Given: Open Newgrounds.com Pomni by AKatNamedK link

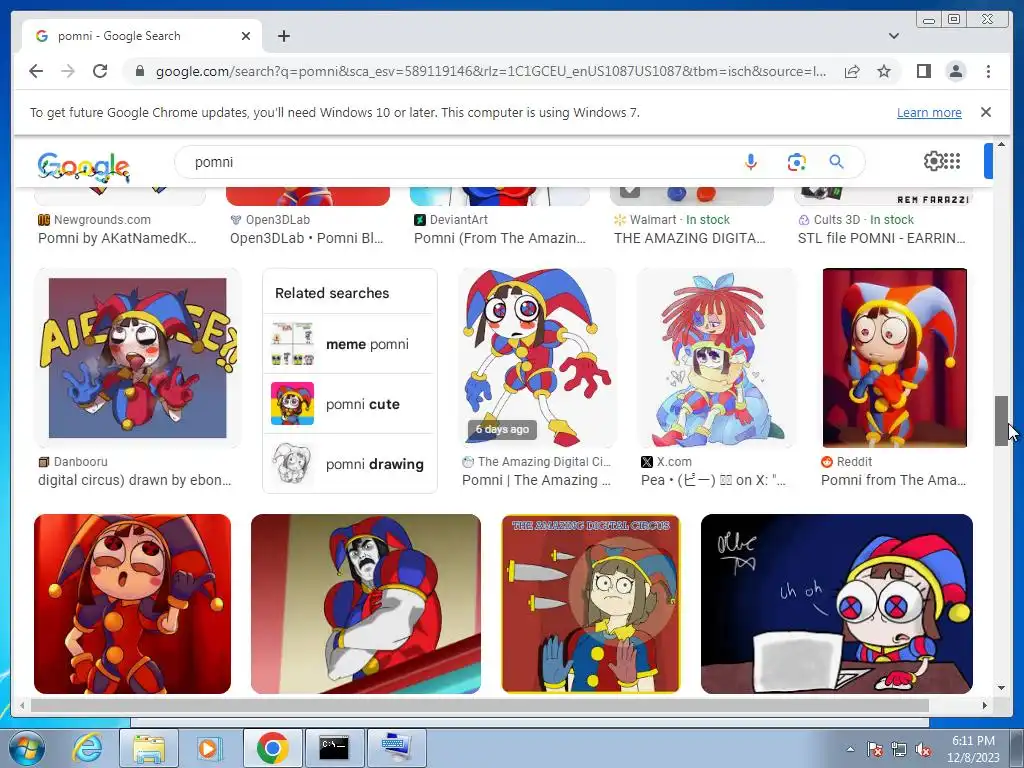Looking at the screenshot, I should coord(118,238).
